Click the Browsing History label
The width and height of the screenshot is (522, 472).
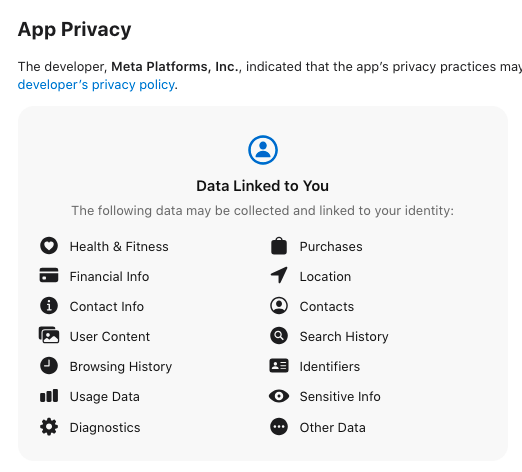[x=121, y=367]
